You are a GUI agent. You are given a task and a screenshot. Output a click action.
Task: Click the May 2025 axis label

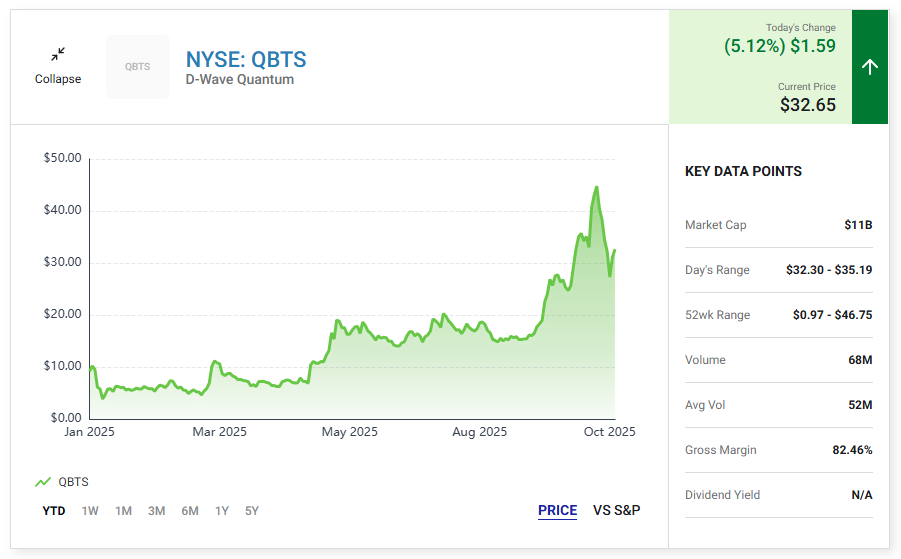349,432
